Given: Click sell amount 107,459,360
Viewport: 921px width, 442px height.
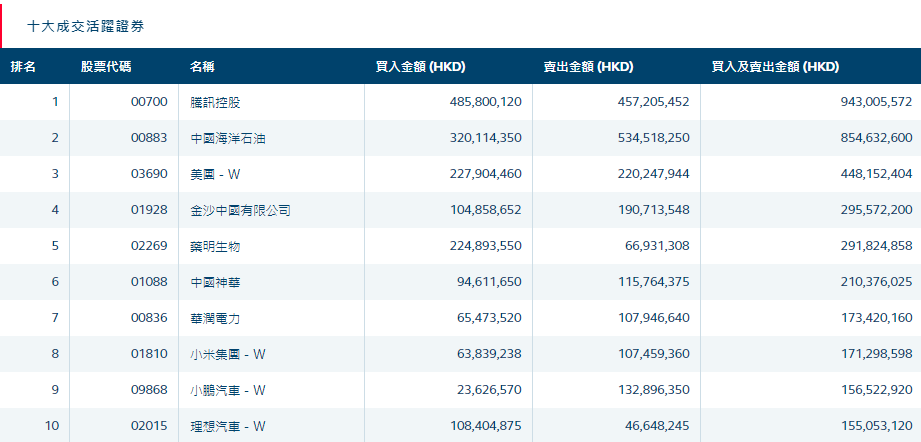Looking at the screenshot, I should tap(654, 353).
